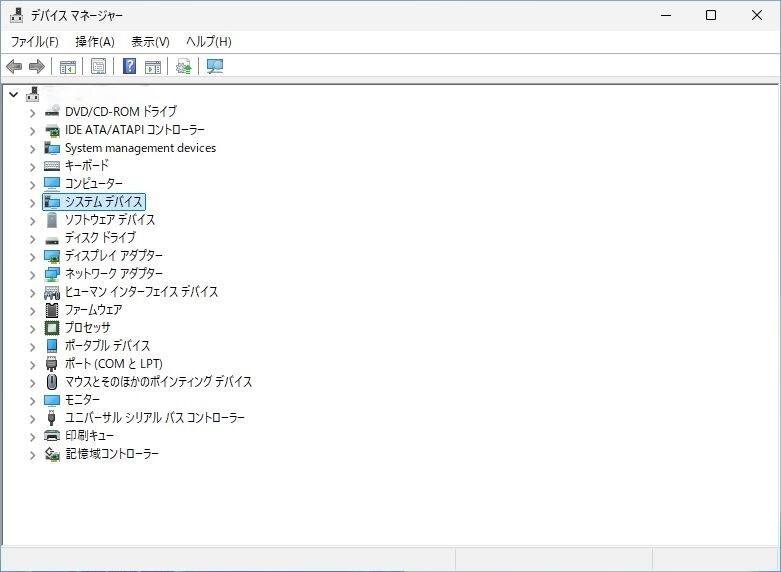Open the Properties toolbar icon

99,66
